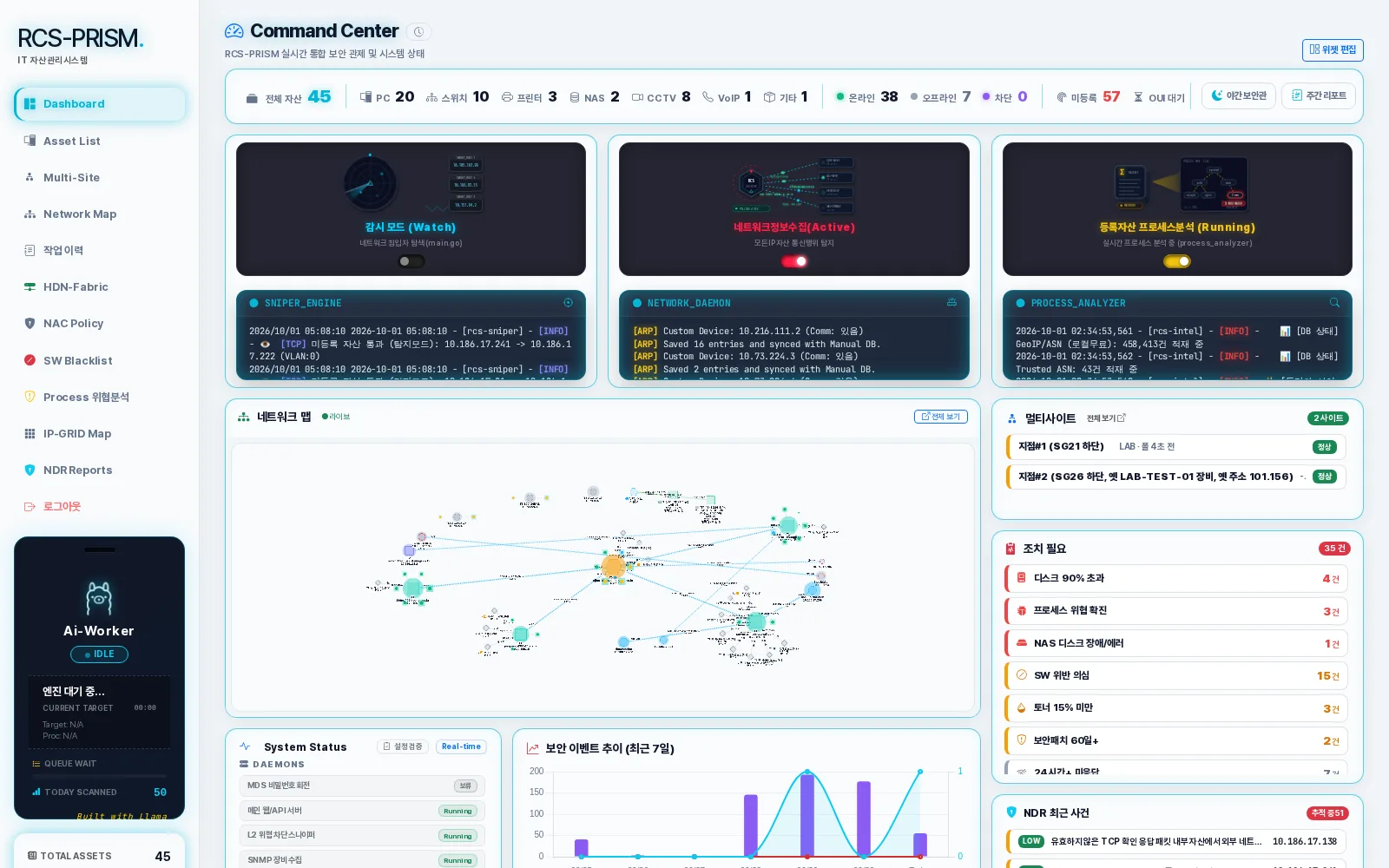Click the Ai-Worker llama mascot icon
This screenshot has height=868, width=1389.
[x=99, y=598]
